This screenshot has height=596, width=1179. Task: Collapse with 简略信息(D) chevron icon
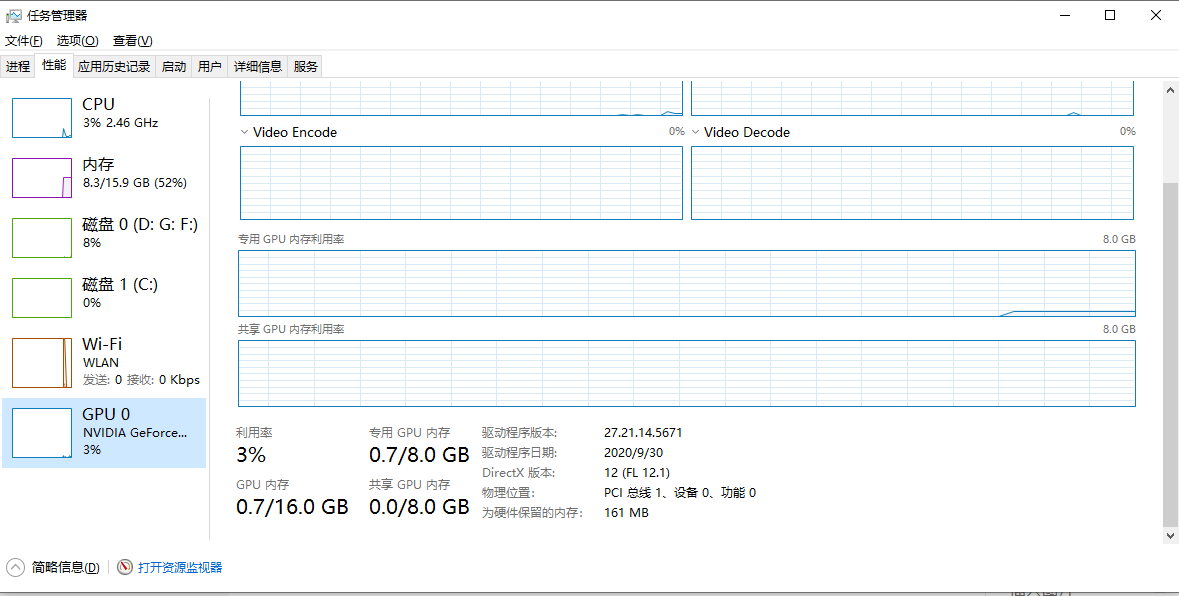[x=15, y=567]
